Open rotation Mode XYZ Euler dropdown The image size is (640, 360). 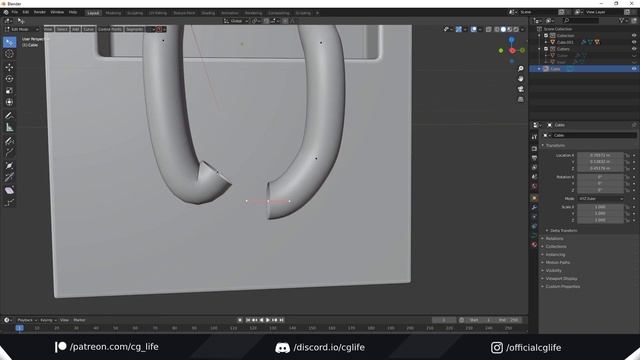600,199
